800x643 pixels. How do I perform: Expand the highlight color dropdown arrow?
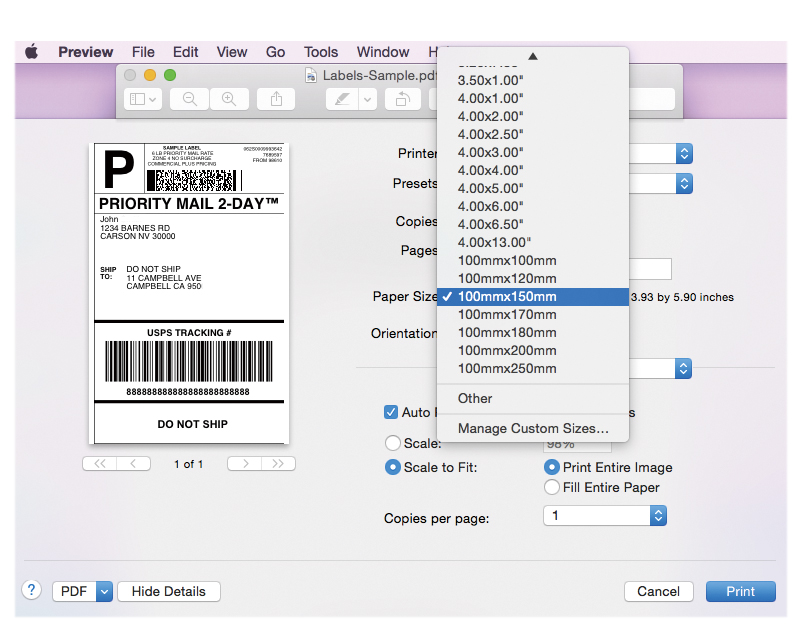(367, 99)
